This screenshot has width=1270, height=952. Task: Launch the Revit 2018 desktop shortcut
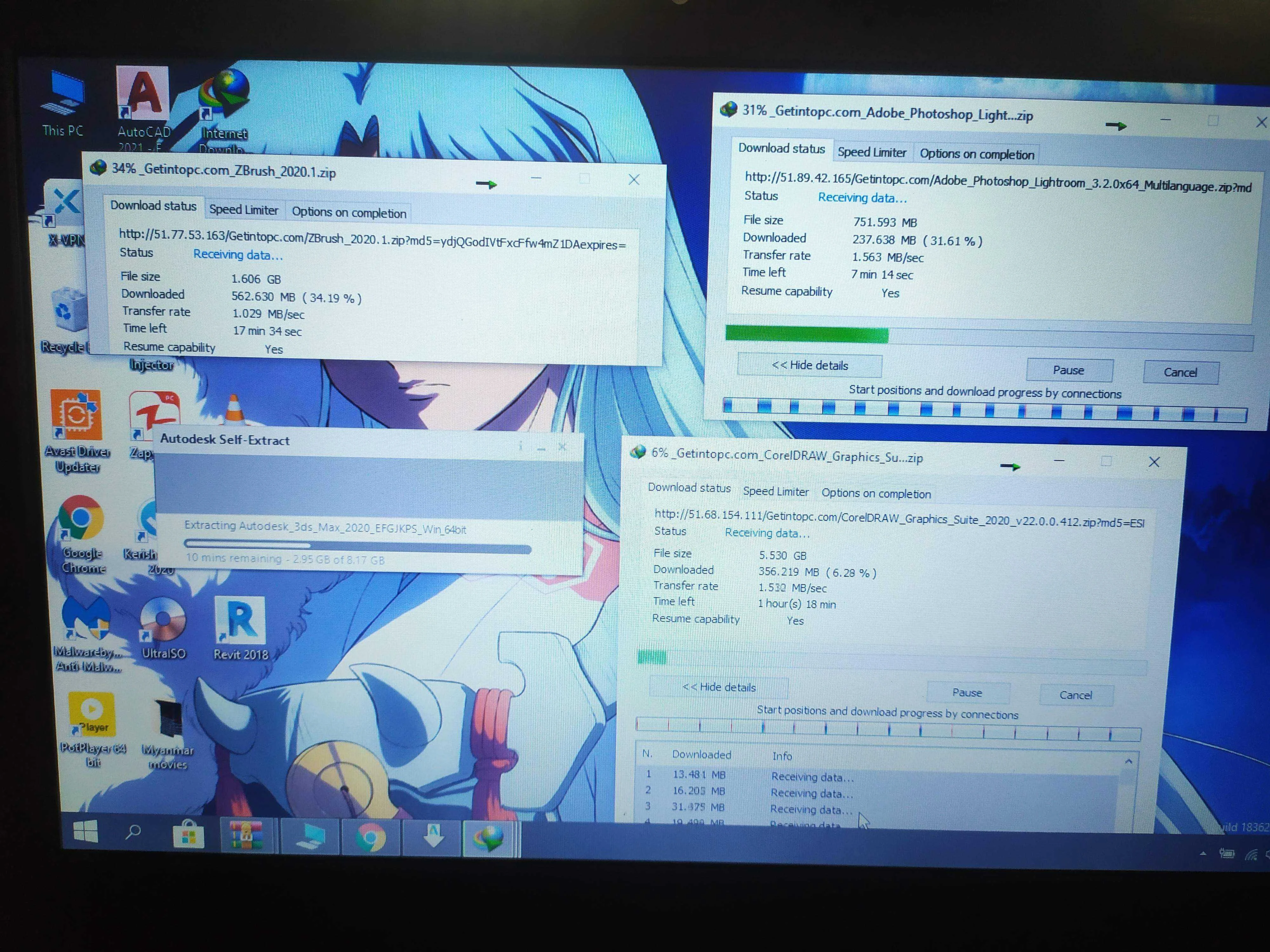241,628
